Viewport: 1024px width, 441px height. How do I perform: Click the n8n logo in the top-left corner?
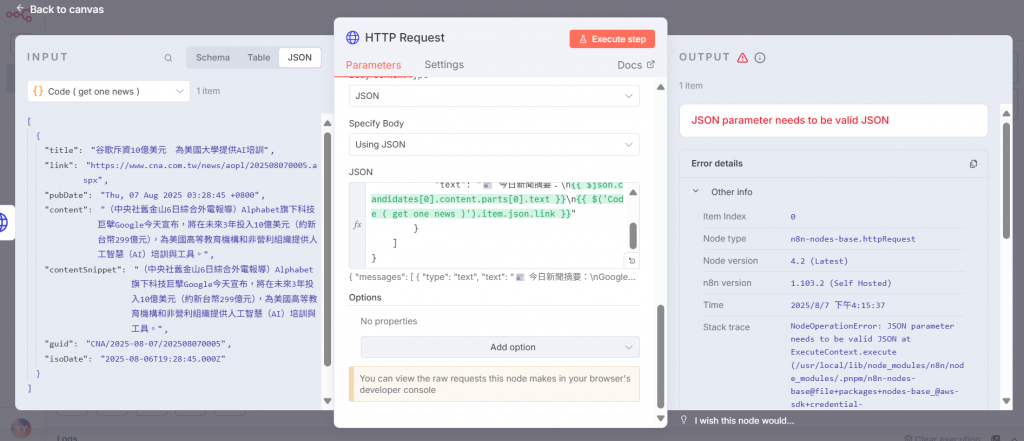(18, 12)
